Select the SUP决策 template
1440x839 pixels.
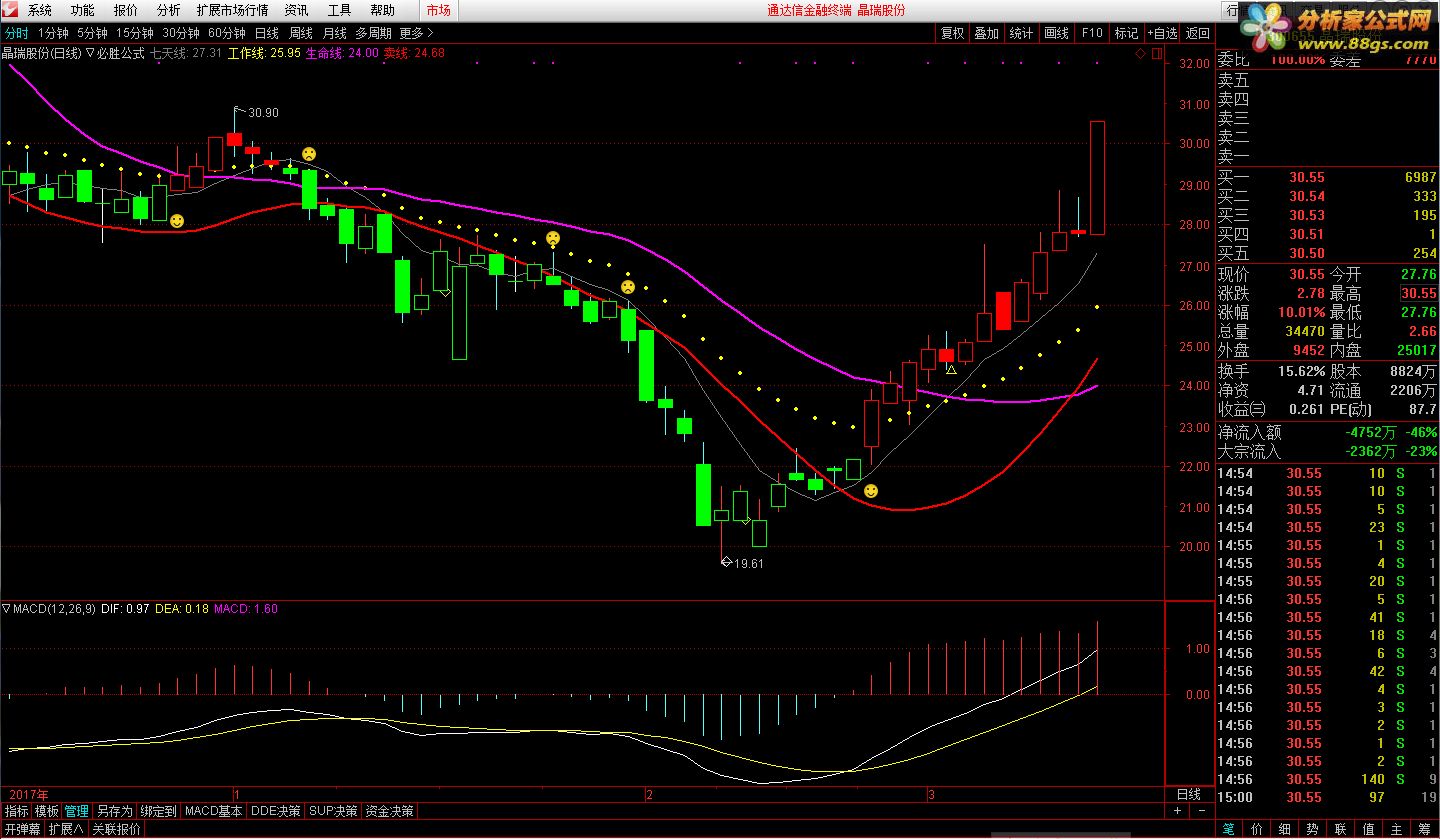click(x=333, y=811)
